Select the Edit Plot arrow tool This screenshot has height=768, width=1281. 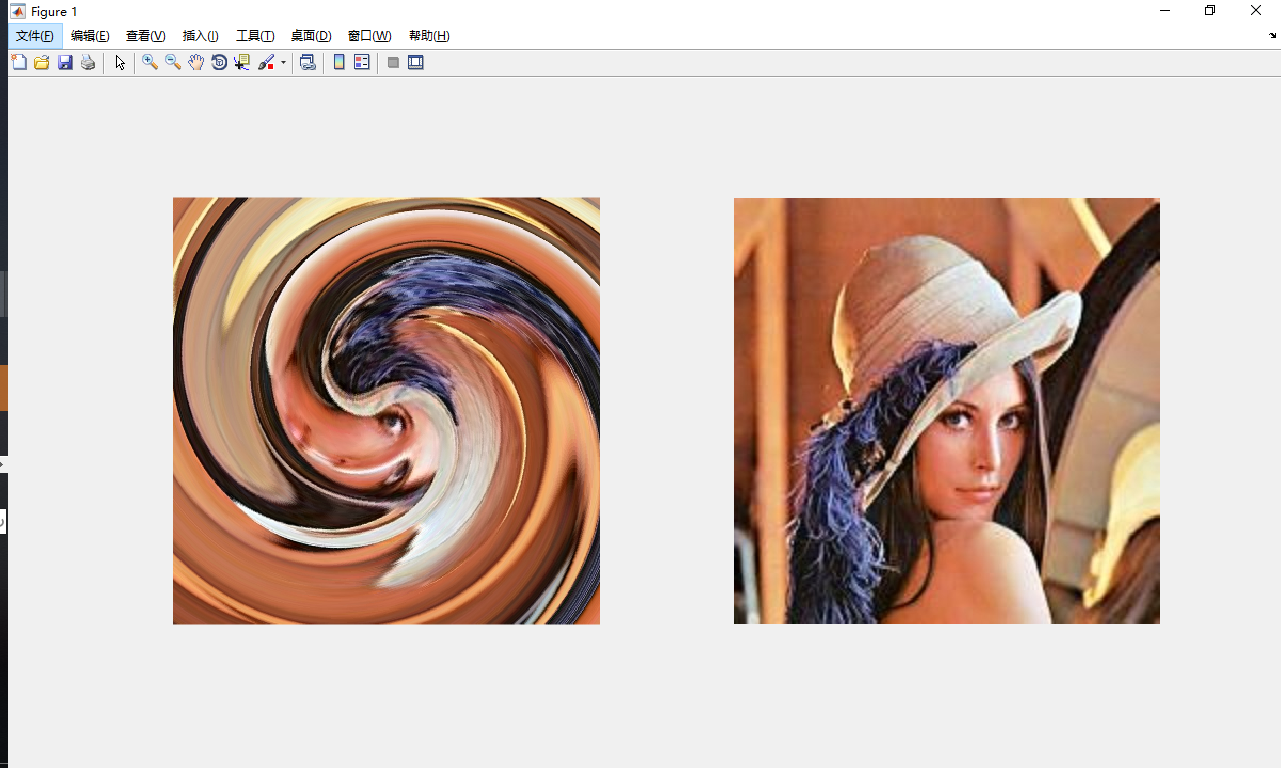pyautogui.click(x=120, y=62)
